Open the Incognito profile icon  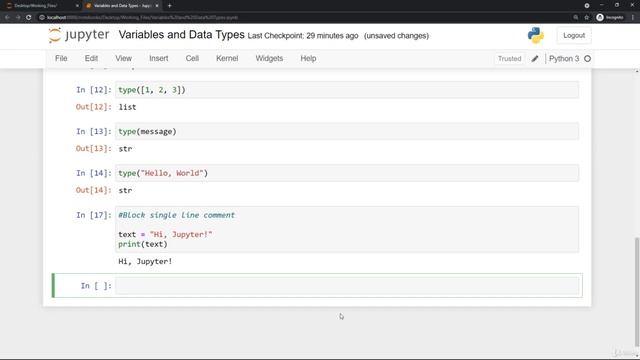[x=610, y=18]
